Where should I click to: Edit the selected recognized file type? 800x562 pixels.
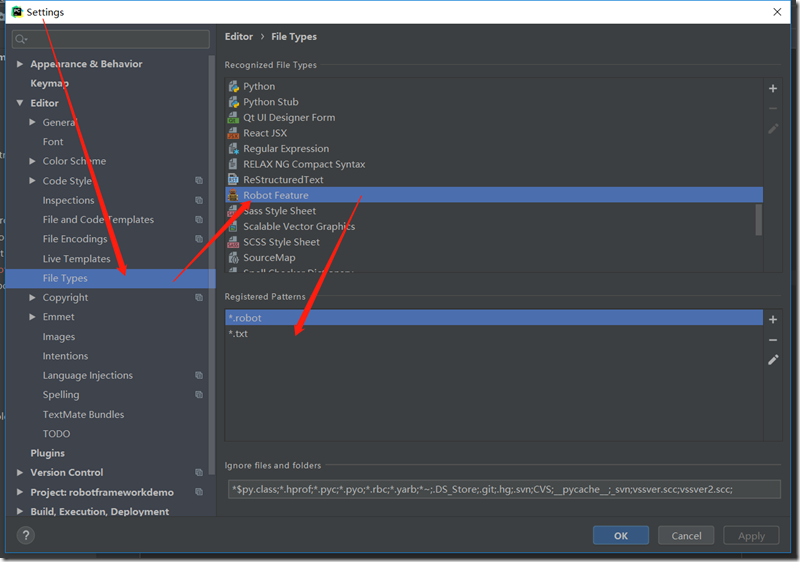click(x=773, y=129)
